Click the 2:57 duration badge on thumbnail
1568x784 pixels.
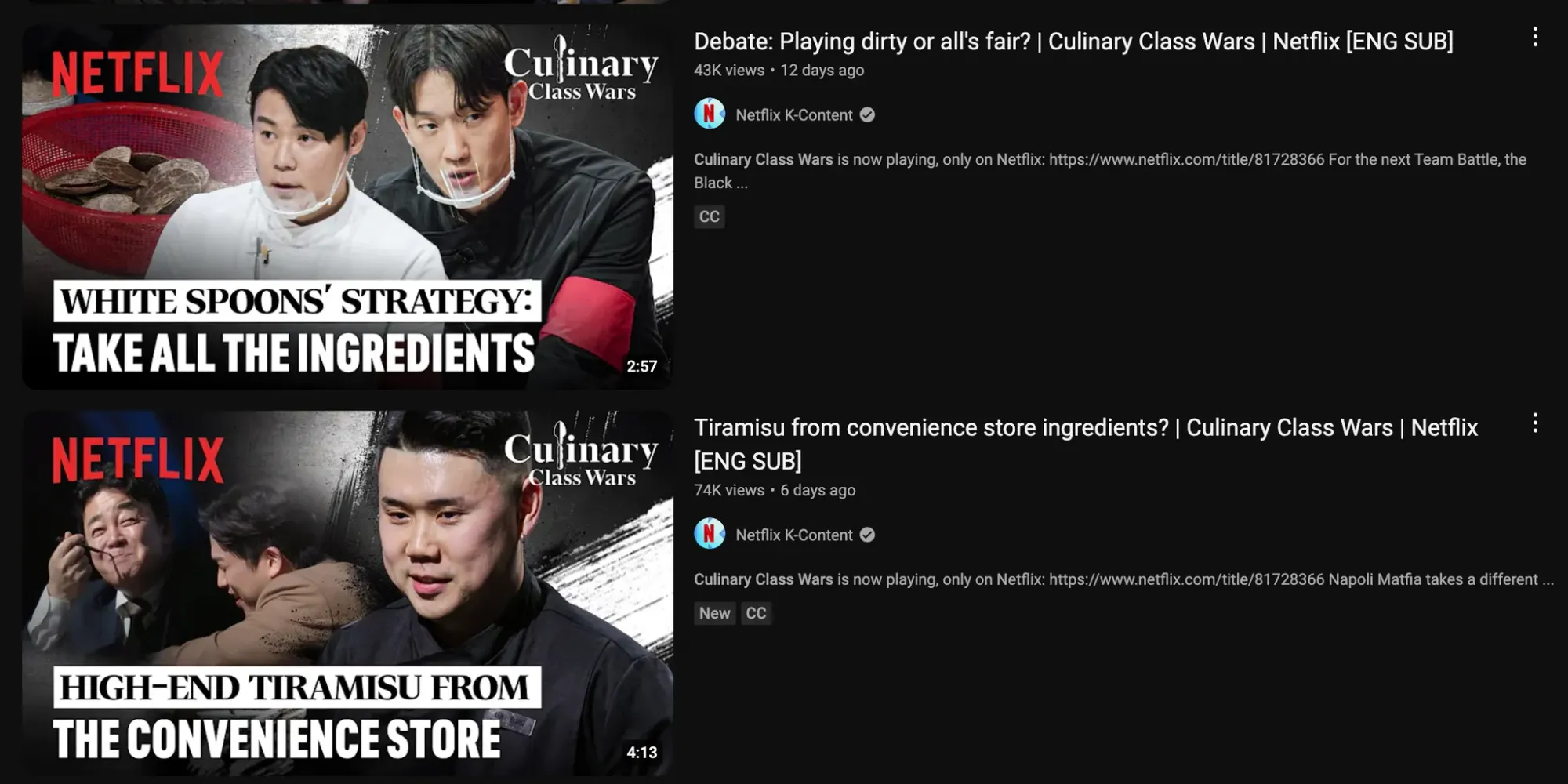[641, 366]
